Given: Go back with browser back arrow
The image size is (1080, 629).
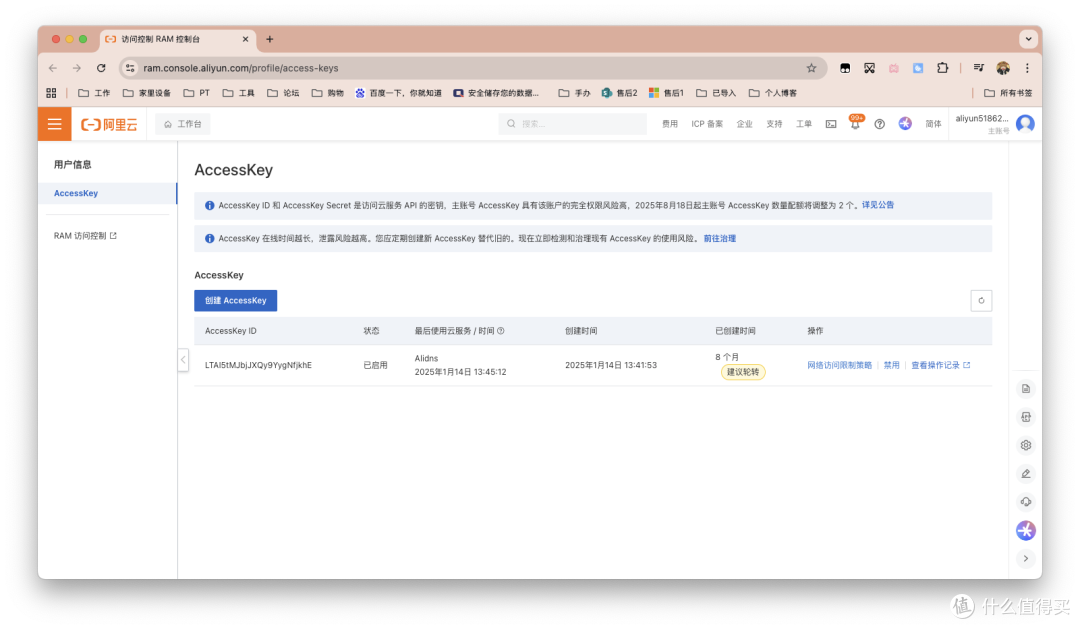Looking at the screenshot, I should (x=53, y=68).
